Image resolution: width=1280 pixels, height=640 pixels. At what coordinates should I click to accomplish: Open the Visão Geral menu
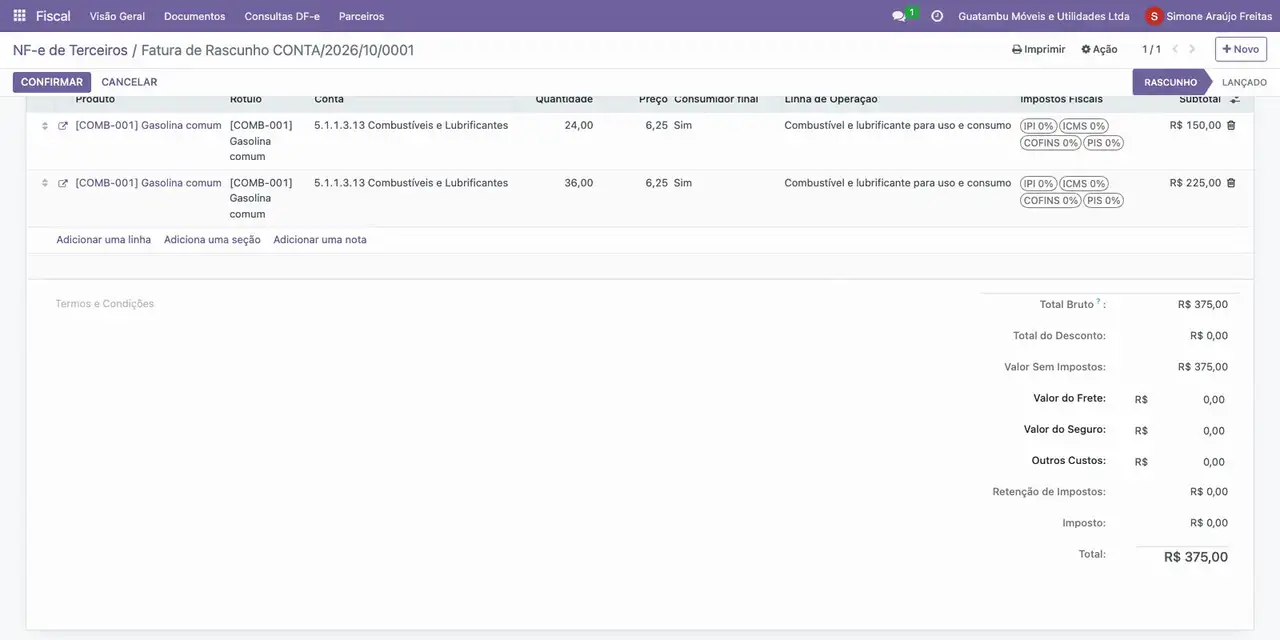(117, 16)
